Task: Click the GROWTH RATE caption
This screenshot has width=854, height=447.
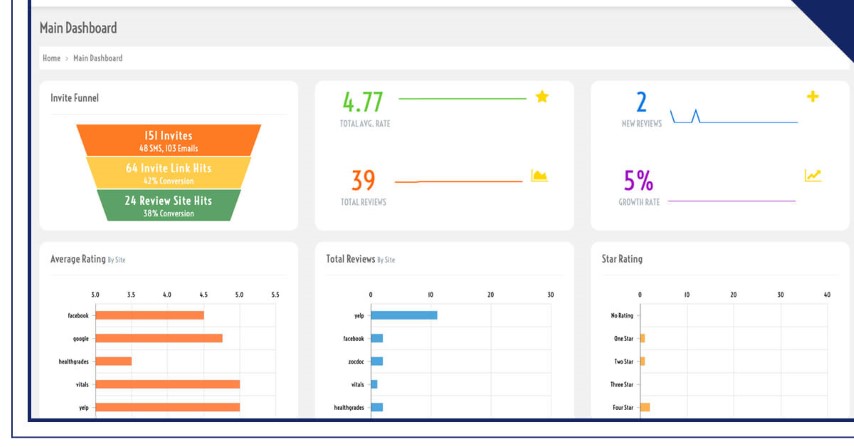Action: point(639,202)
